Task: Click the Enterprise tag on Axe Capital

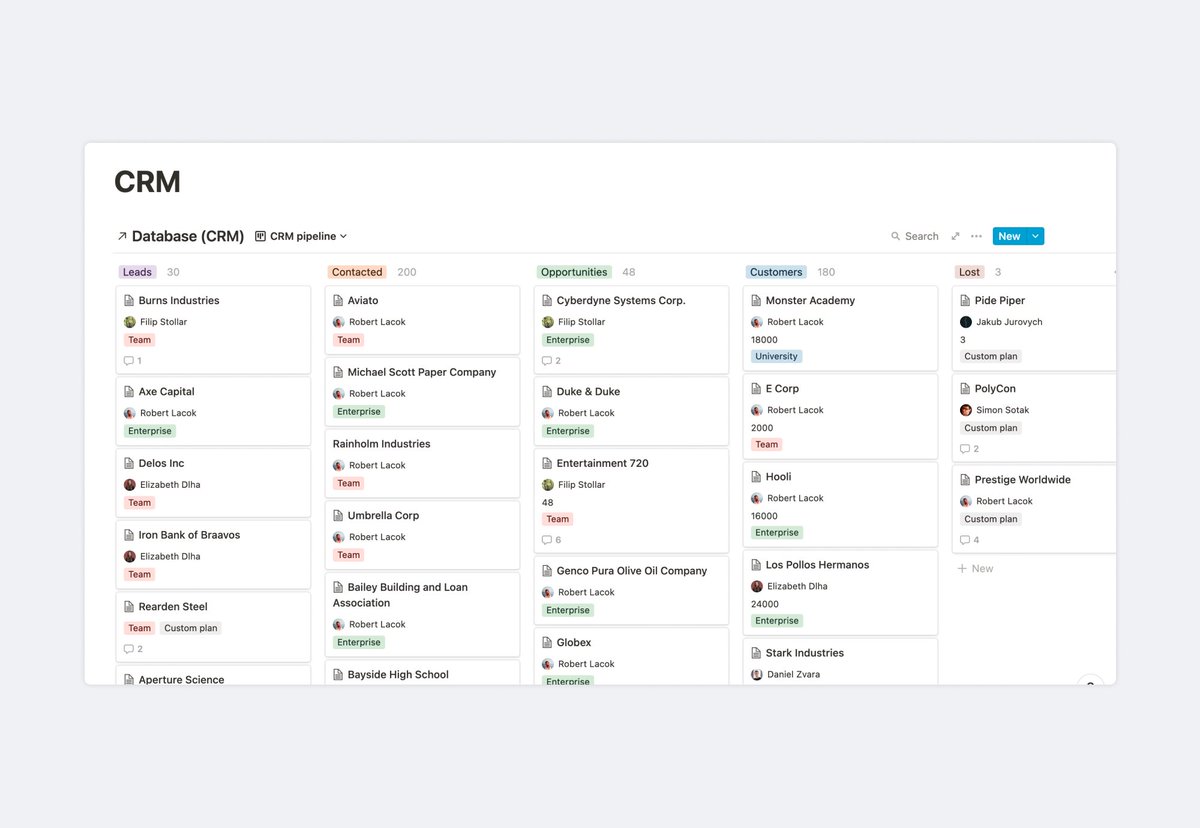Action: coord(149,430)
